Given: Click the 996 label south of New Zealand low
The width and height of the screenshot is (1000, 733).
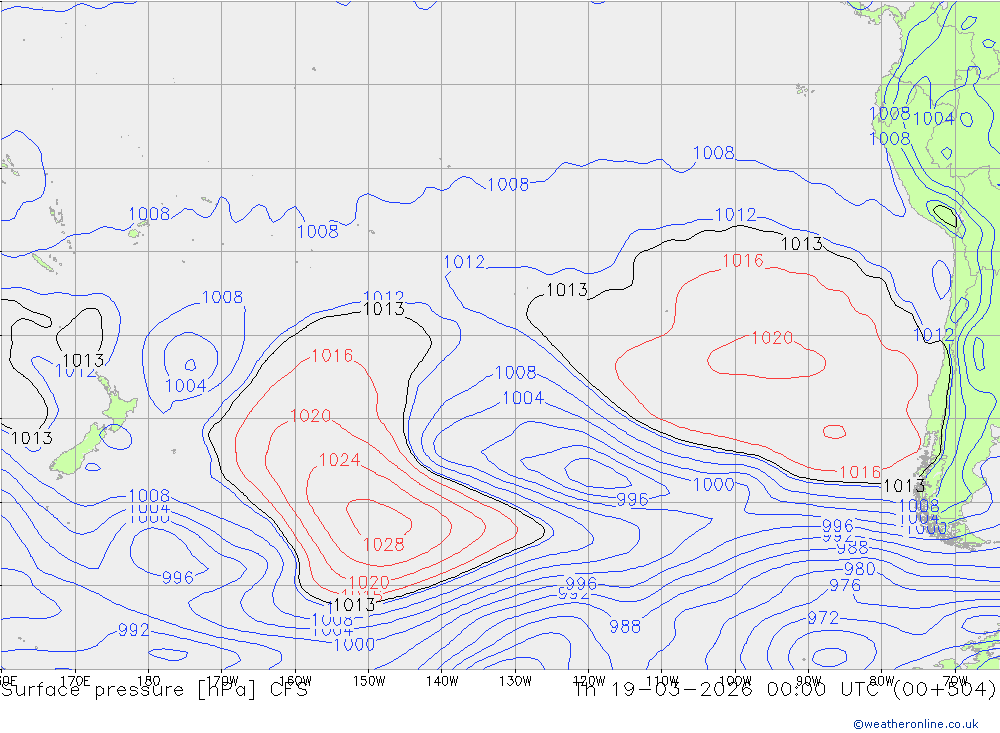Looking at the screenshot, I should point(177,577).
